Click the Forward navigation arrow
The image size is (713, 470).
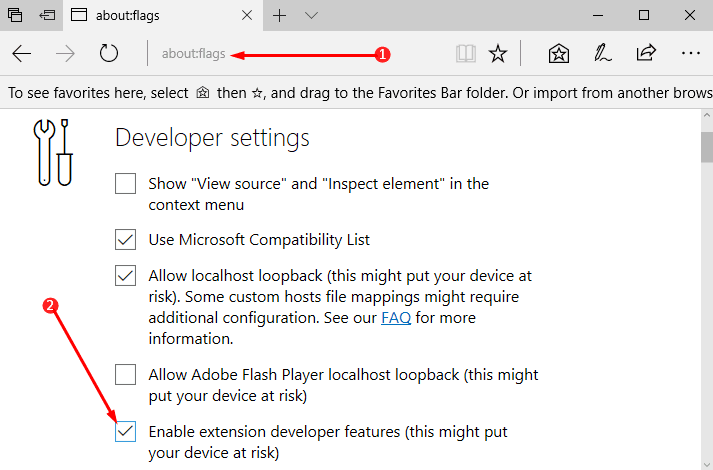[65, 54]
